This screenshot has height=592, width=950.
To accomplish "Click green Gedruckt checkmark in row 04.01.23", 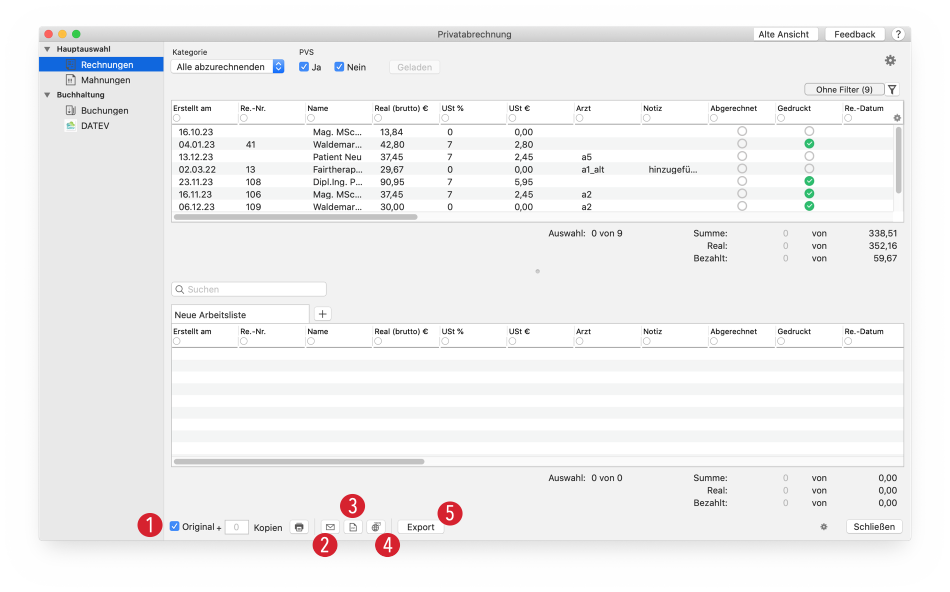I will pos(809,144).
